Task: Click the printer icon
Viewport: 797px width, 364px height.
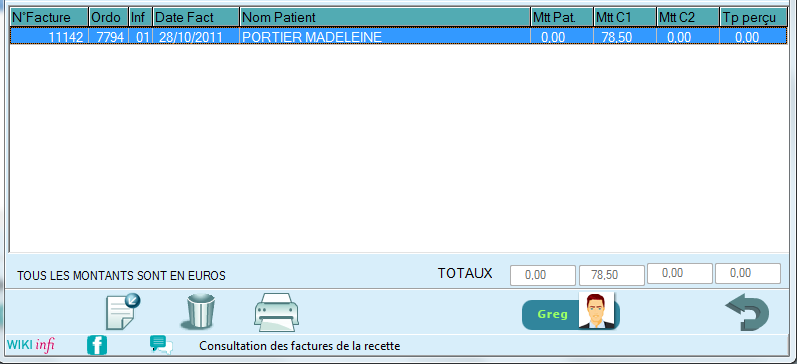Action: pos(277,312)
